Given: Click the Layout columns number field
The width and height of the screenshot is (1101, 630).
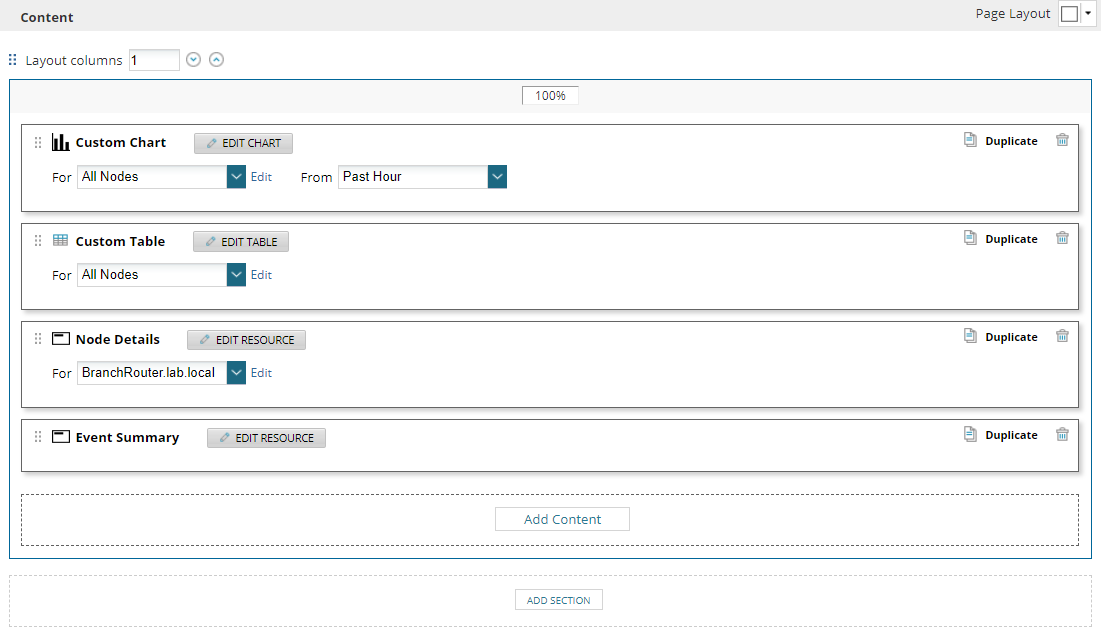Looking at the screenshot, I should point(154,60).
